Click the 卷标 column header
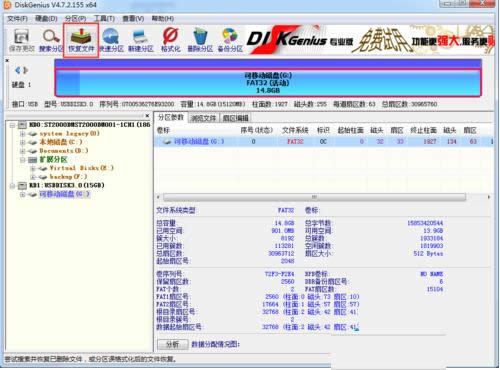 163,130
